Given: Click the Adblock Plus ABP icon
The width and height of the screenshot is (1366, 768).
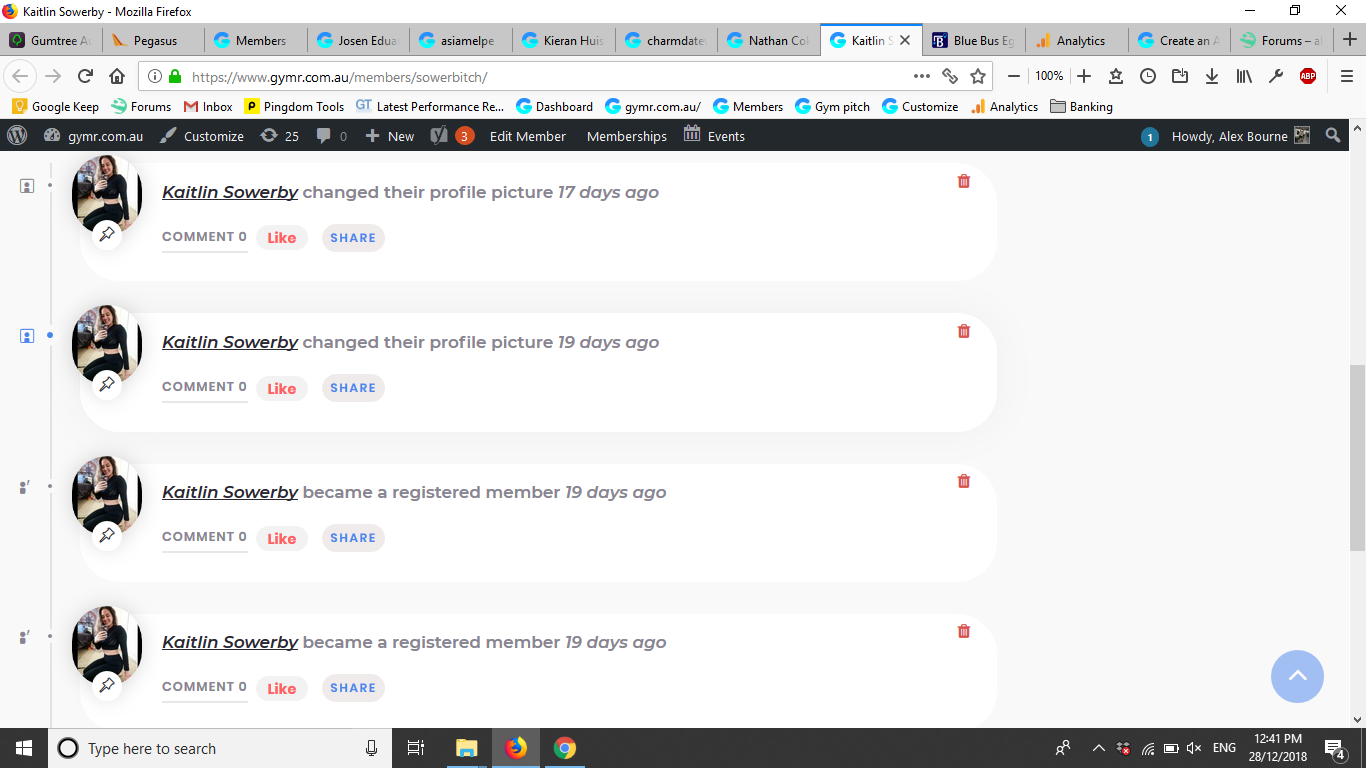Looking at the screenshot, I should [x=1308, y=76].
